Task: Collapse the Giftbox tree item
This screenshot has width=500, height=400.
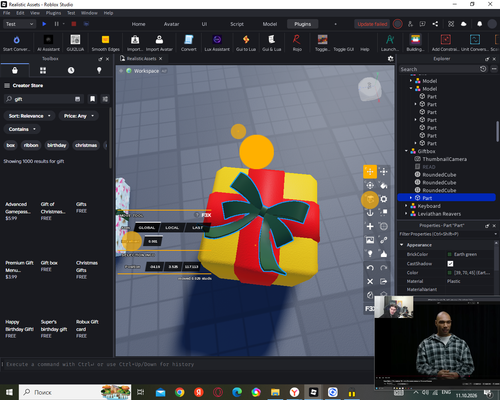Action: (x=406, y=151)
